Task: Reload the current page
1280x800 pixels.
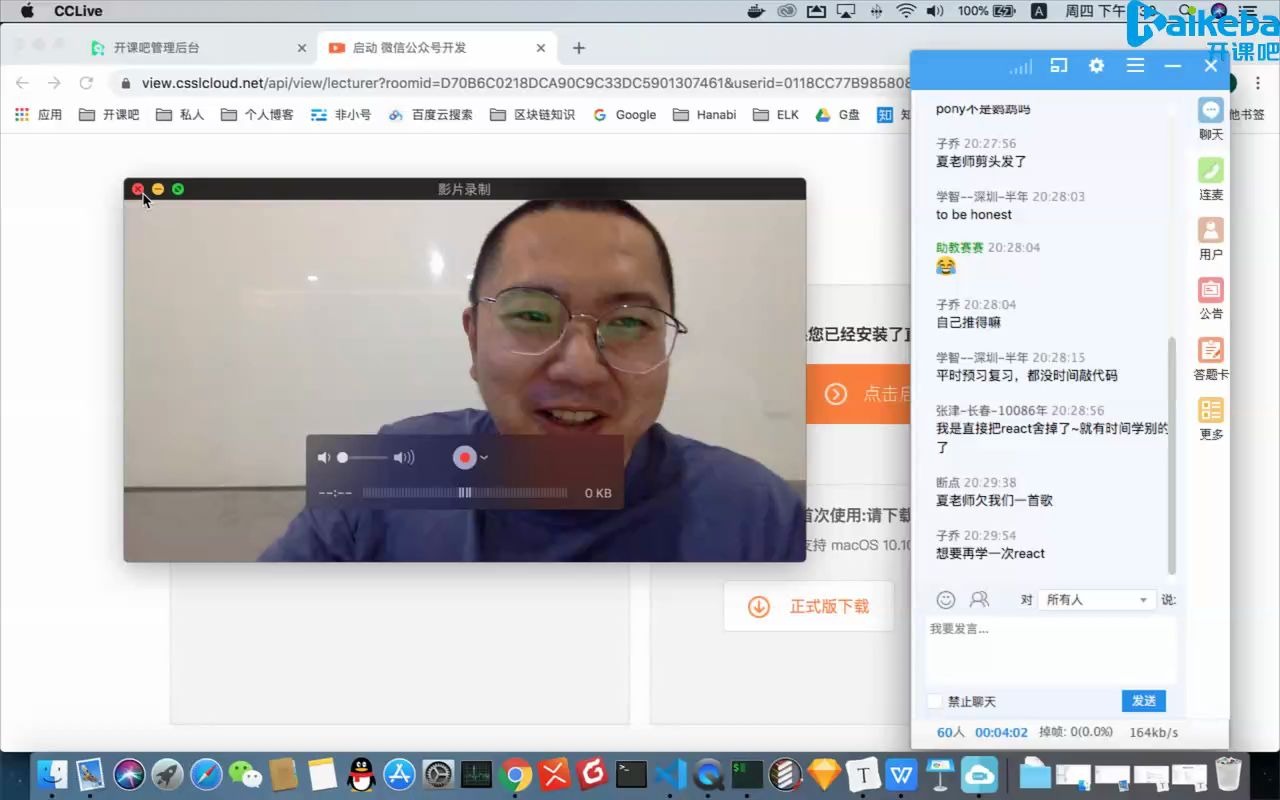Action: pos(87,83)
